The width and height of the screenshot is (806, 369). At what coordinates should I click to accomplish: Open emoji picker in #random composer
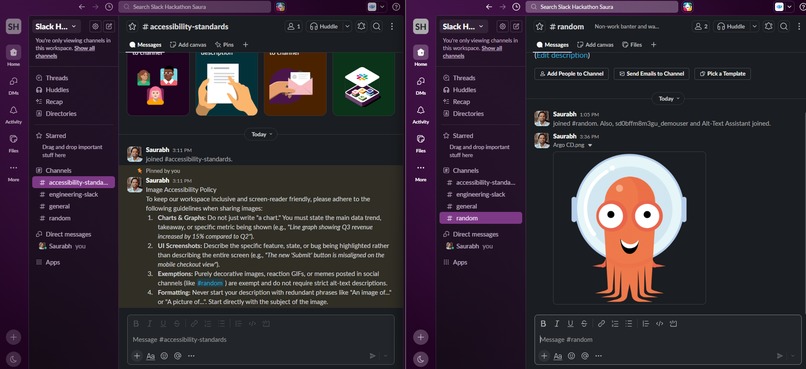point(571,356)
